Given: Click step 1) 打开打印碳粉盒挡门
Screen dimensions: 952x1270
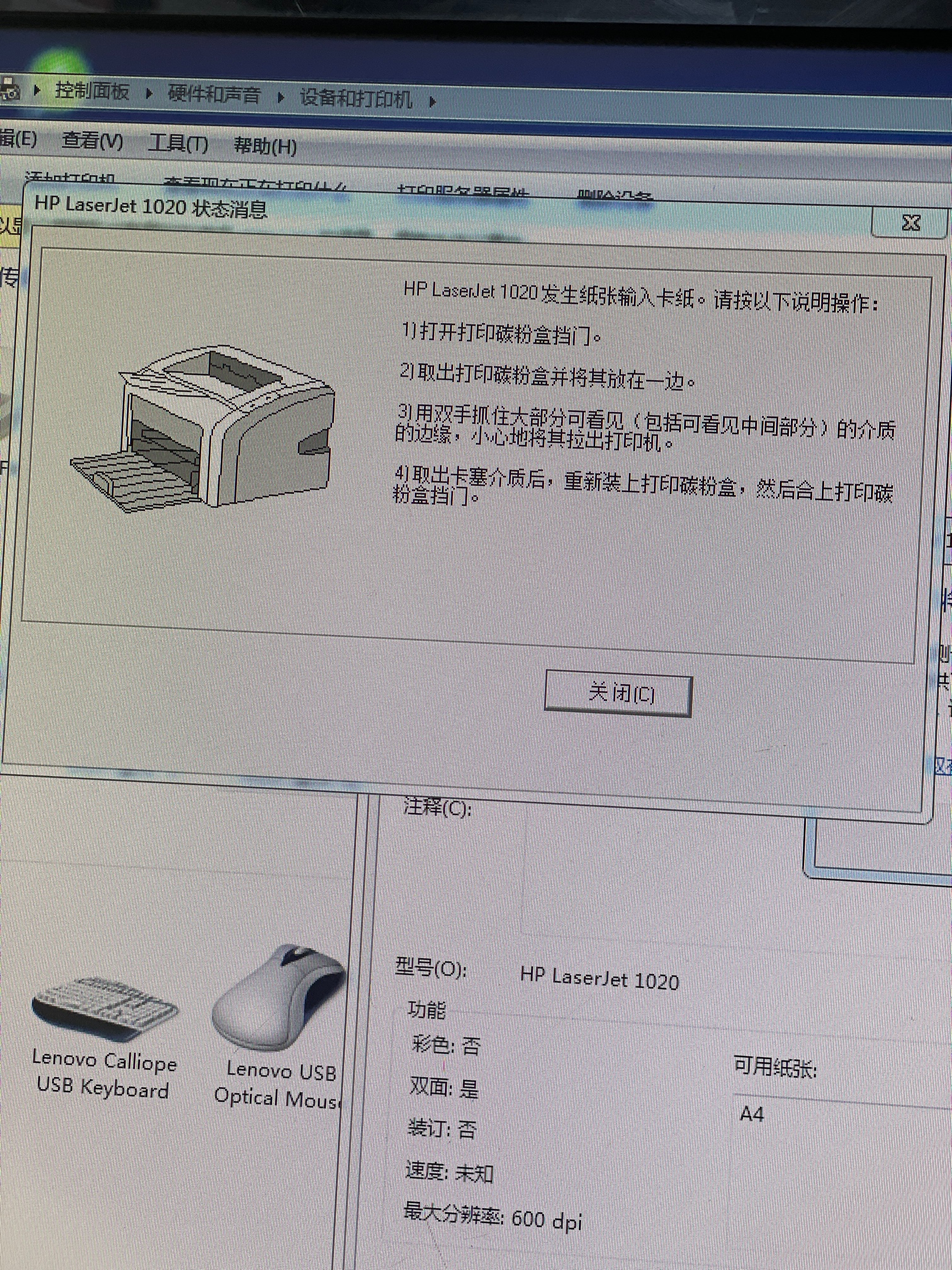Looking at the screenshot, I should tap(502, 334).
